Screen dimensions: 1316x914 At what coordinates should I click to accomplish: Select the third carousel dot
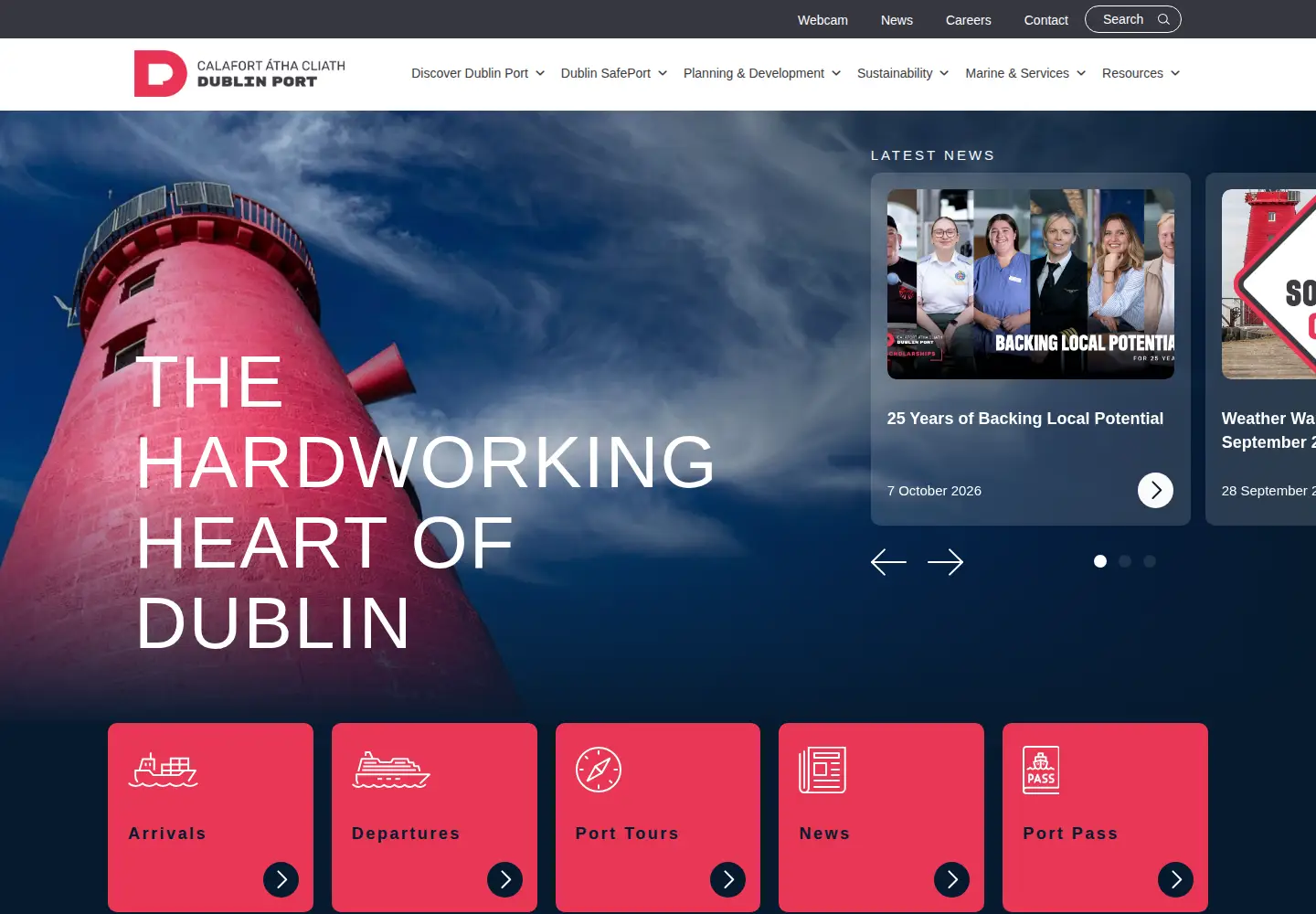coord(1150,561)
